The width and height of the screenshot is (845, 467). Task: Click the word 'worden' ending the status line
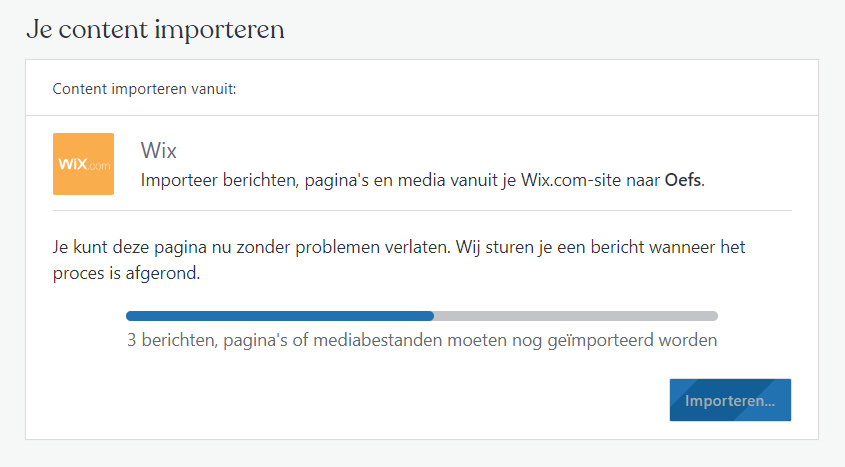coord(688,340)
